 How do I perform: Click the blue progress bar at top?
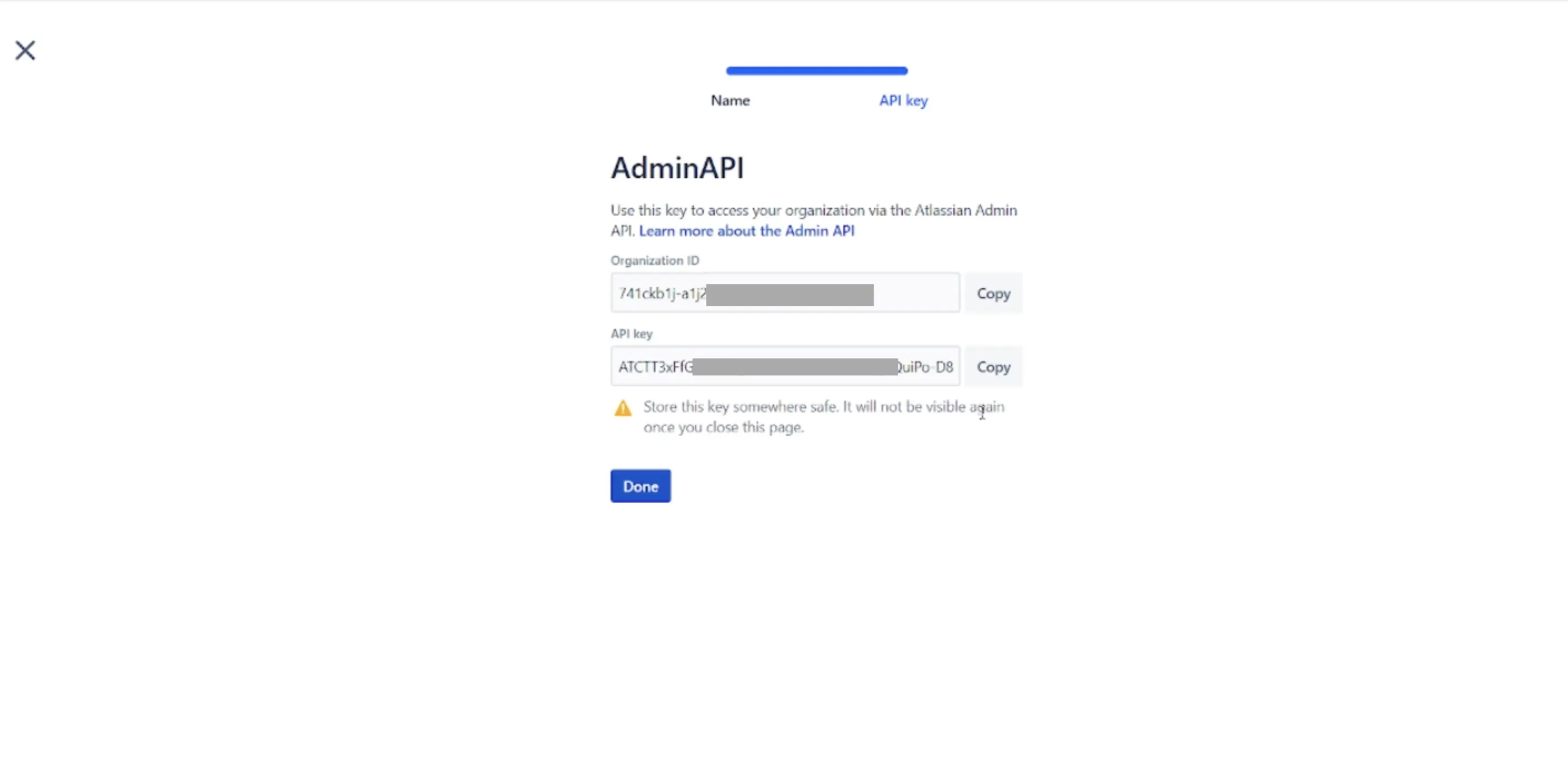point(817,70)
